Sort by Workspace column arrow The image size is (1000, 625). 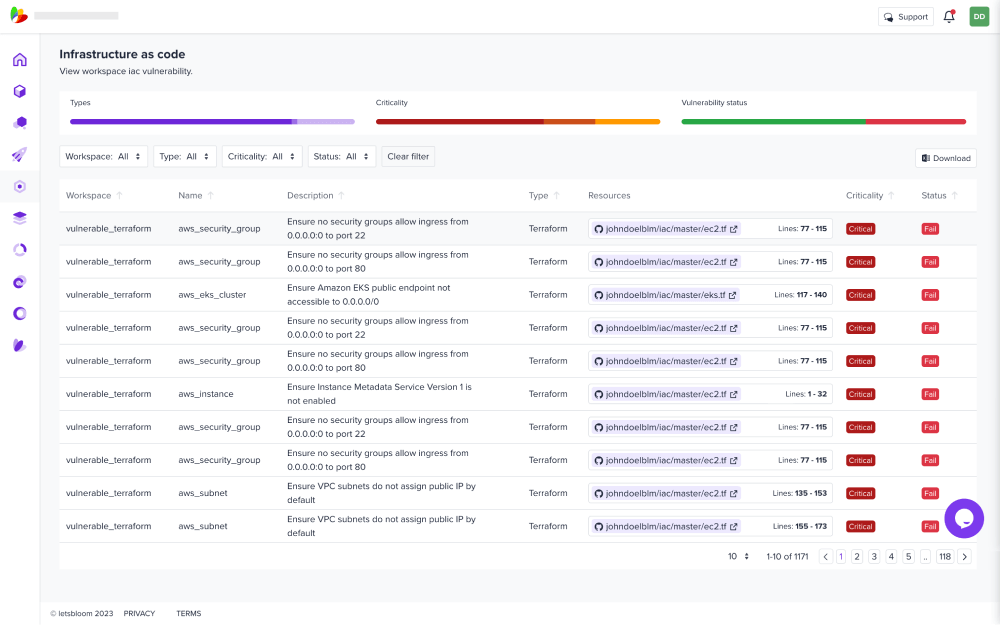pos(119,195)
